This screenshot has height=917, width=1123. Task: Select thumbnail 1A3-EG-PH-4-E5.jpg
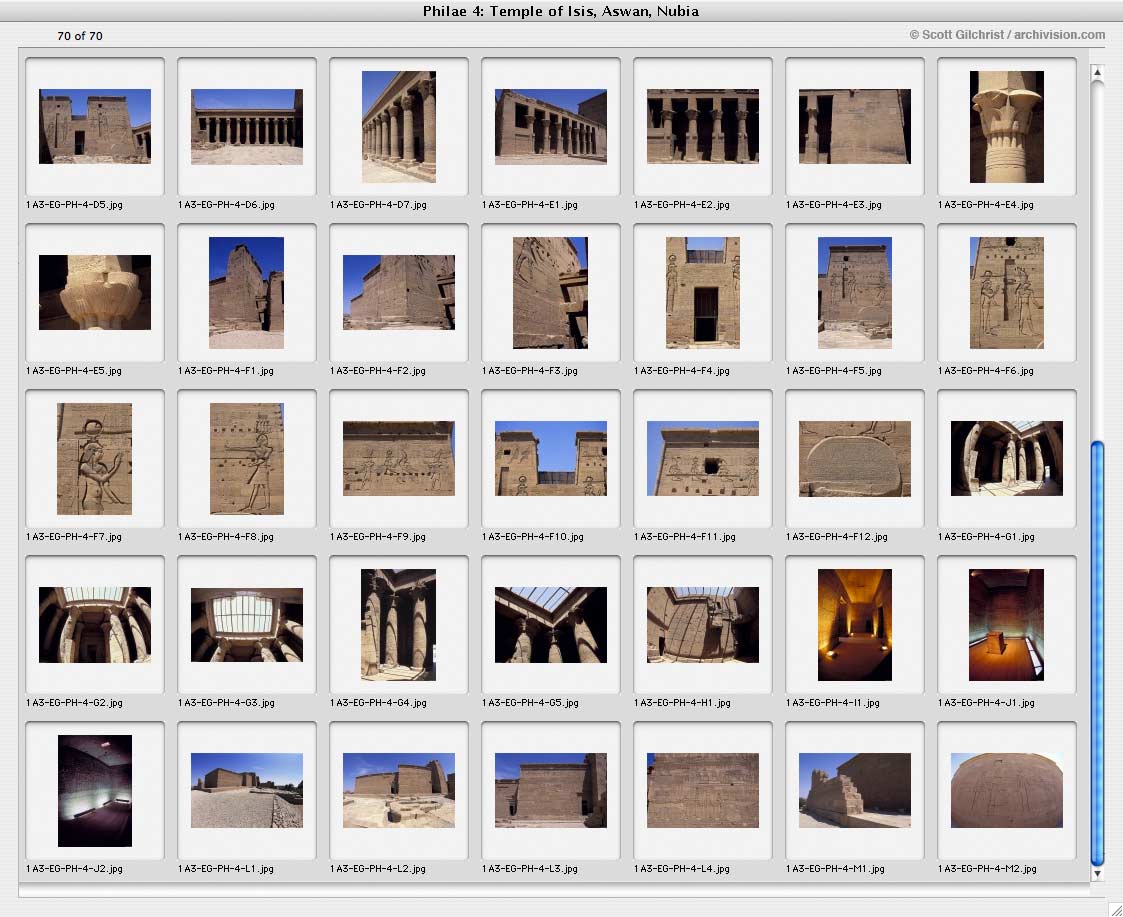[x=95, y=292]
